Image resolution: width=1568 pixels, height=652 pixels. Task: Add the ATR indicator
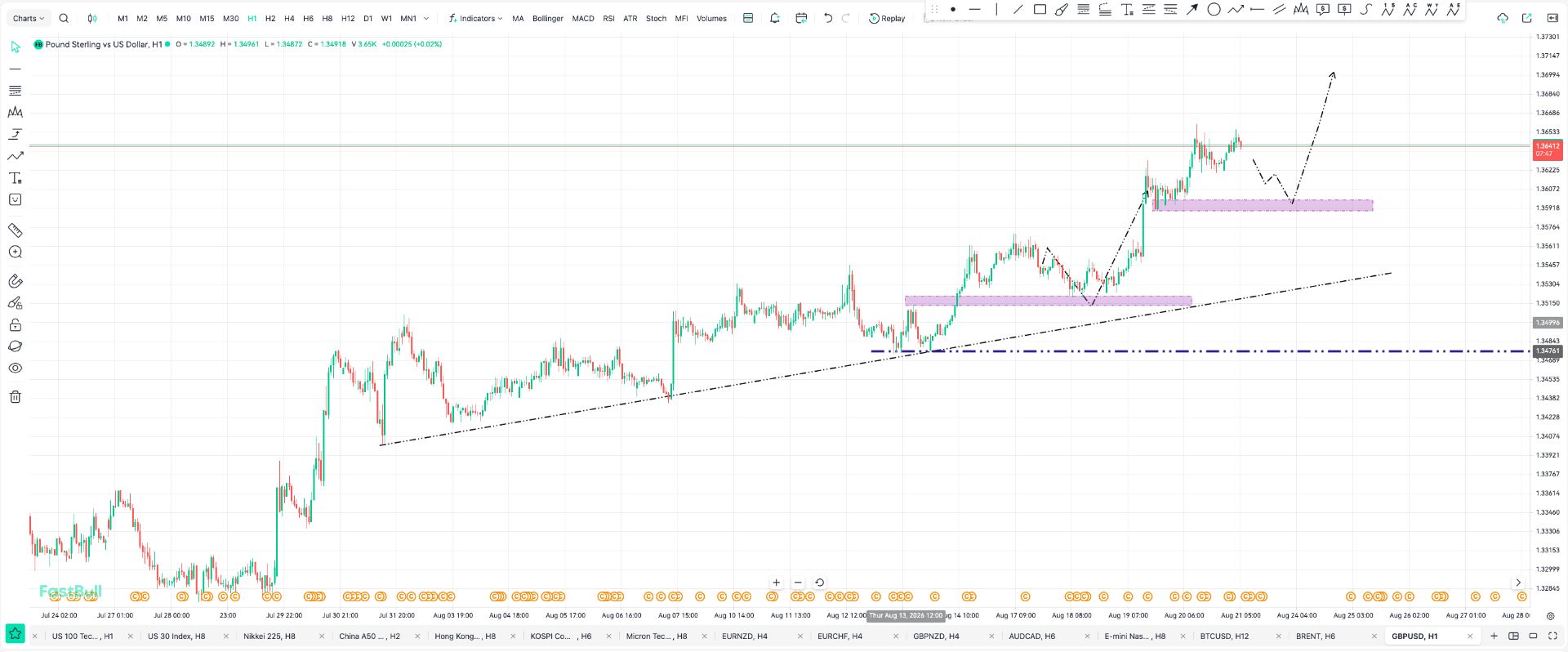pos(630,18)
